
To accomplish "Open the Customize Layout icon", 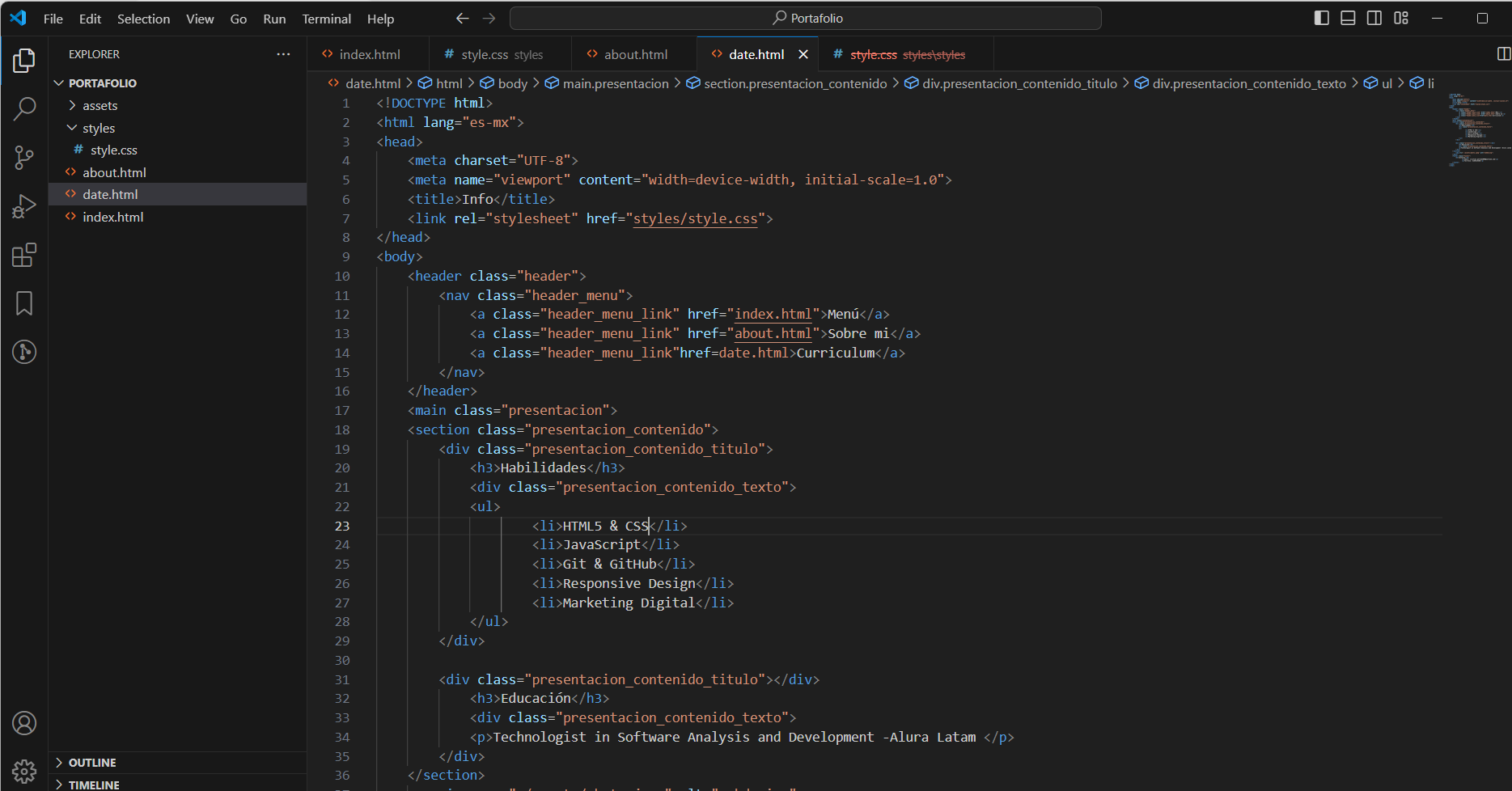I will click(x=1401, y=18).
